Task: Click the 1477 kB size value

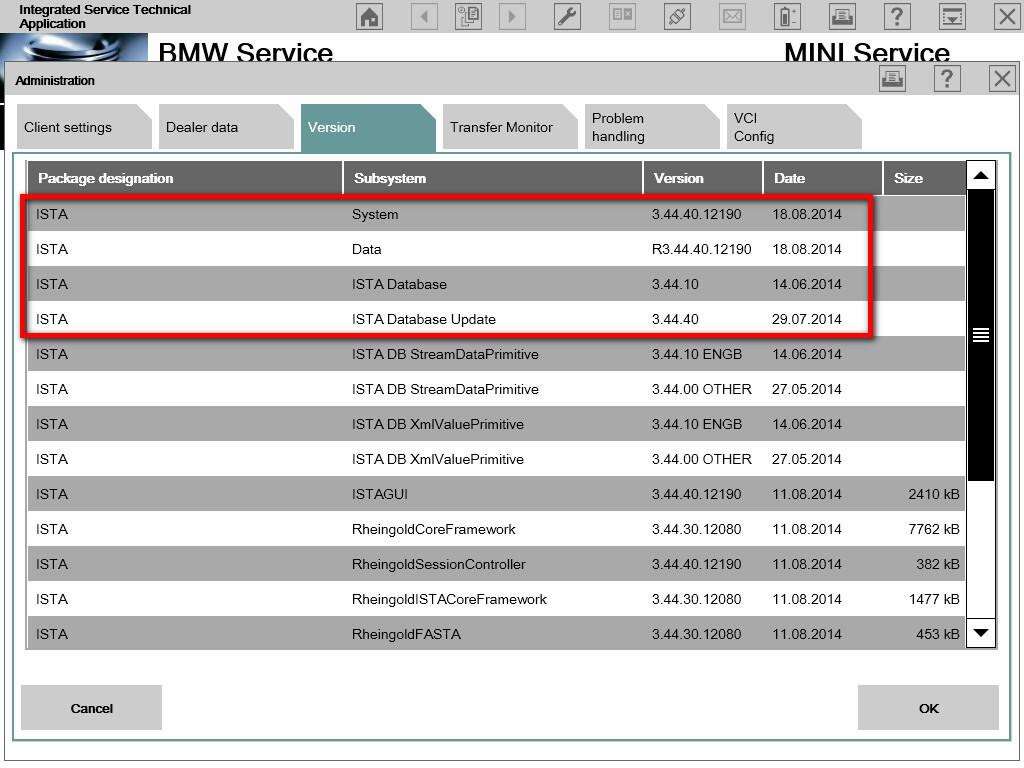Action: (x=933, y=599)
